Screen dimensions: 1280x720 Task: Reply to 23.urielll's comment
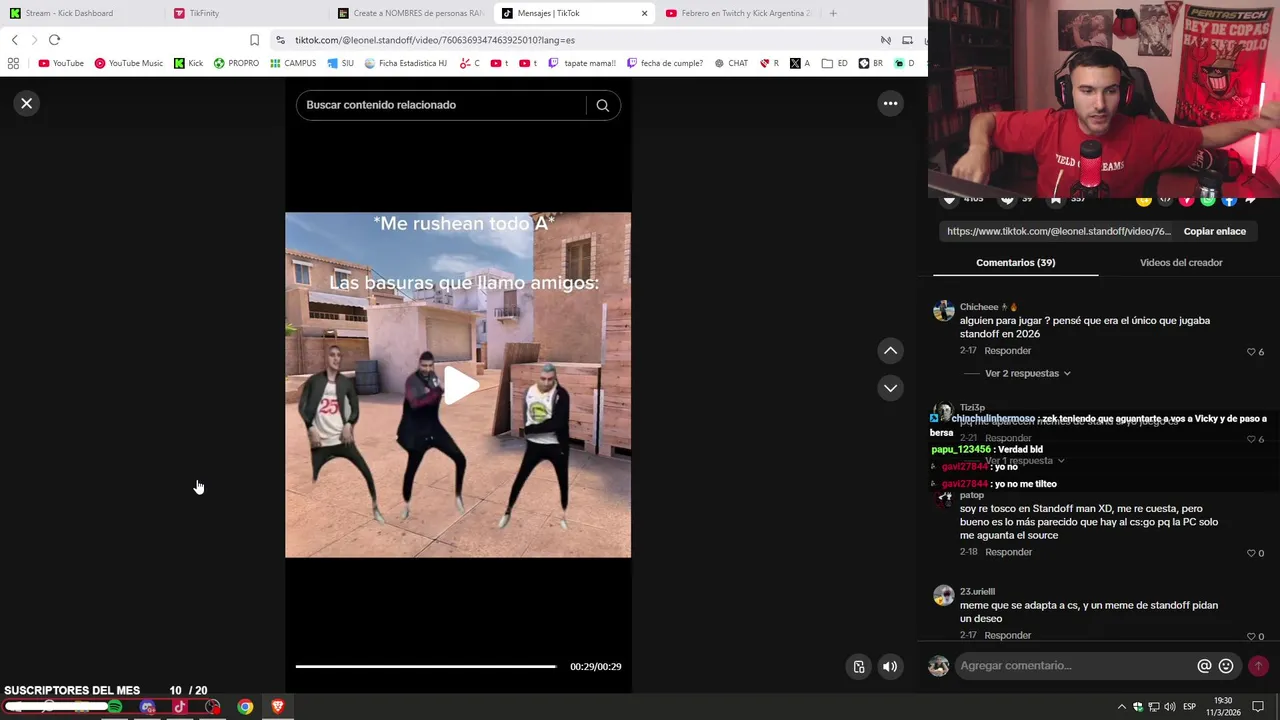tap(1008, 635)
